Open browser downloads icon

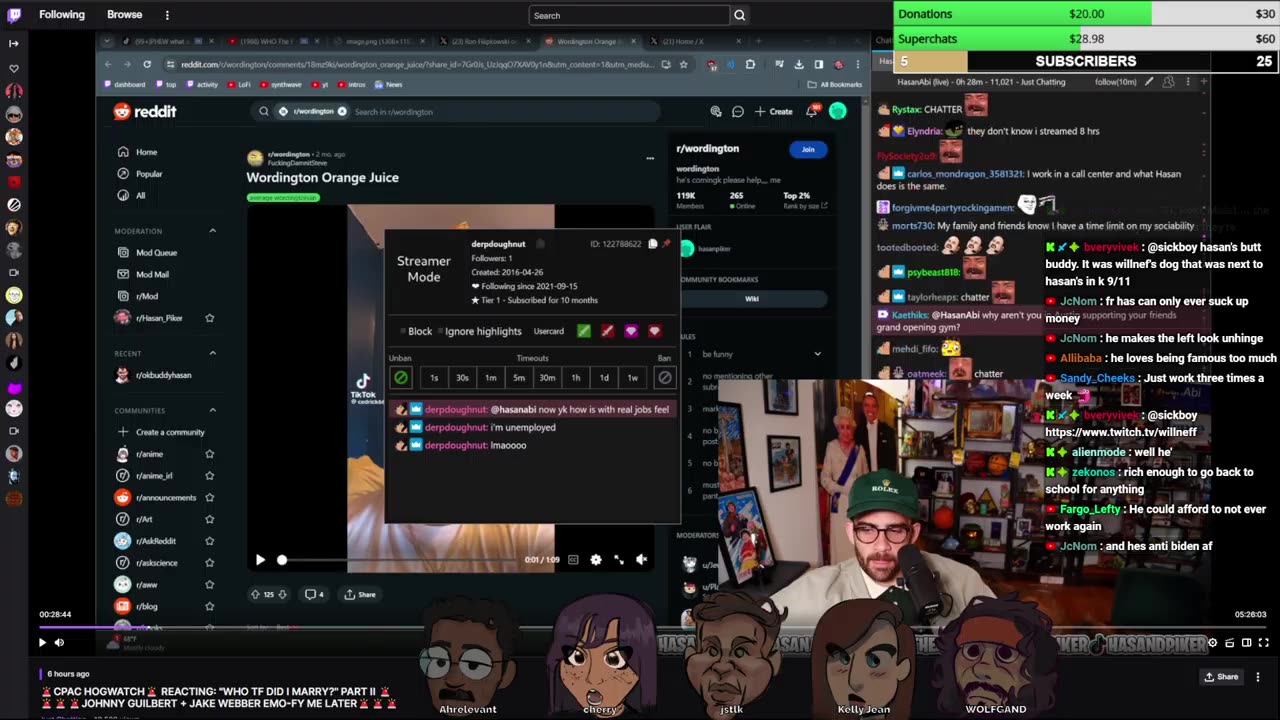click(x=799, y=64)
